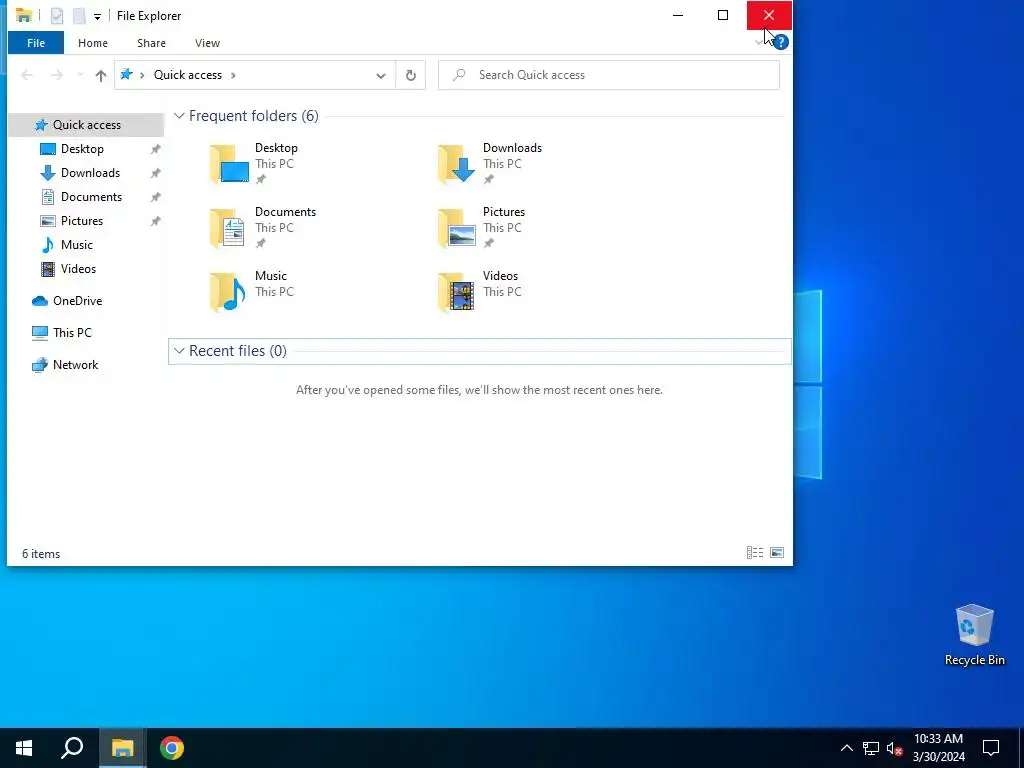Screen dimensions: 1024x768
Task: Launch Google Chrome from the taskbar
Action: [x=172, y=748]
